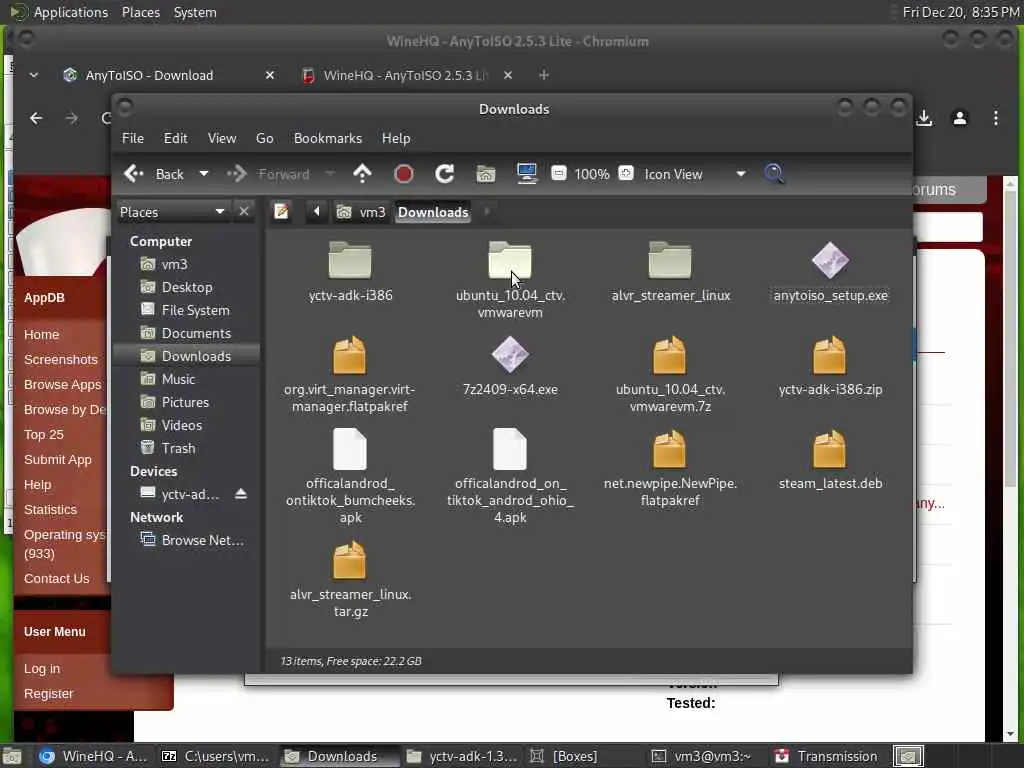Screen dimensions: 1024x768
Task: Open Videos in the sidebar
Action: [182, 425]
